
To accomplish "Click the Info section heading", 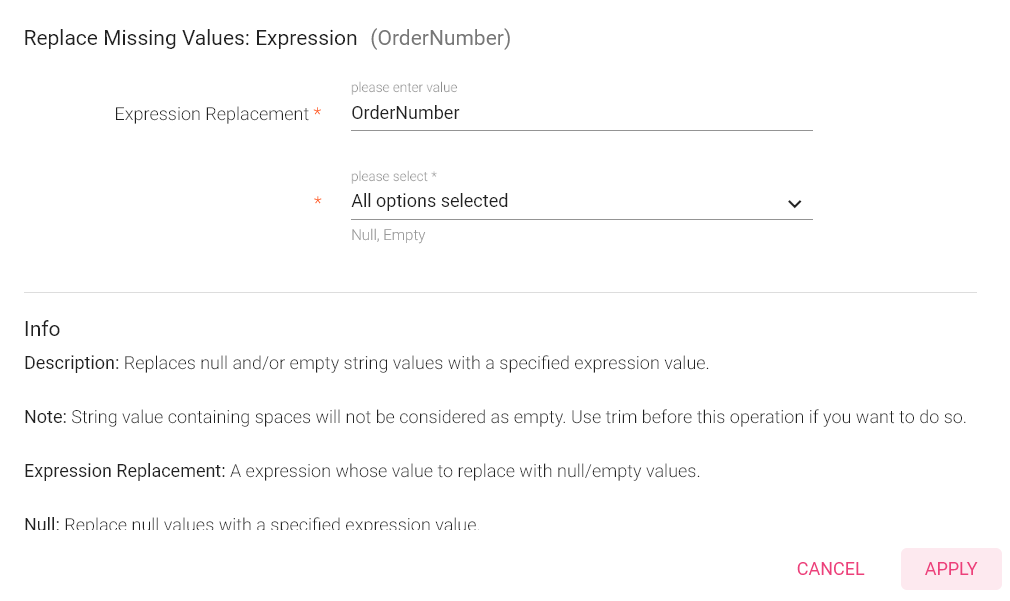I will tap(42, 328).
